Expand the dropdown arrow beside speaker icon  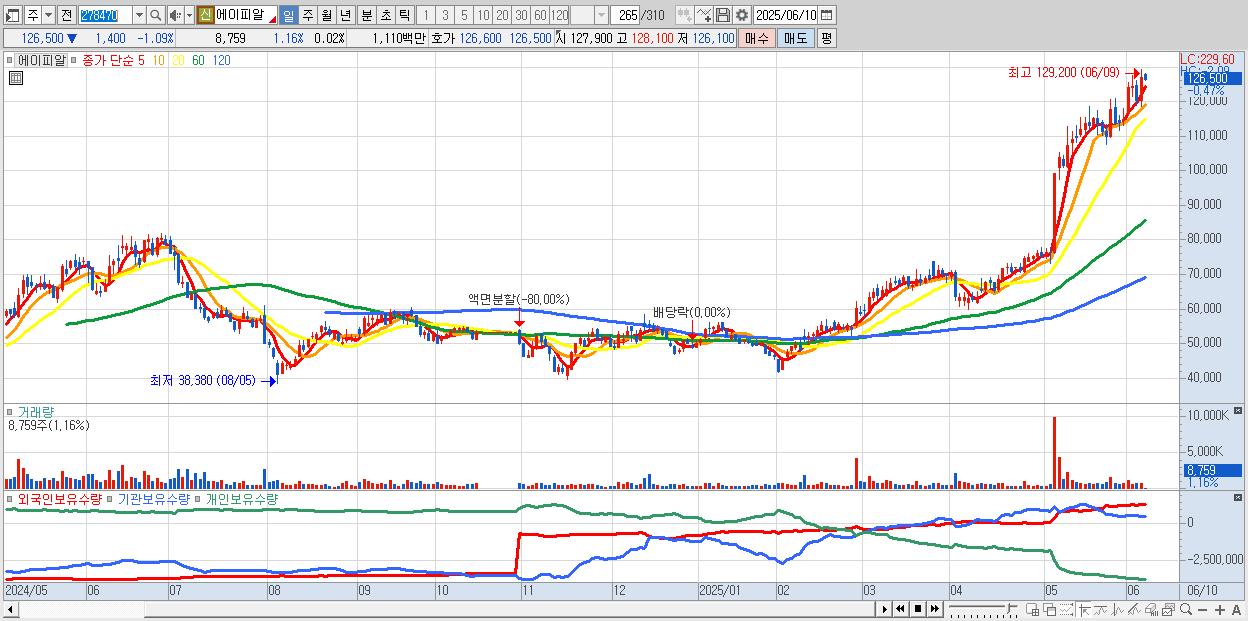(x=189, y=15)
